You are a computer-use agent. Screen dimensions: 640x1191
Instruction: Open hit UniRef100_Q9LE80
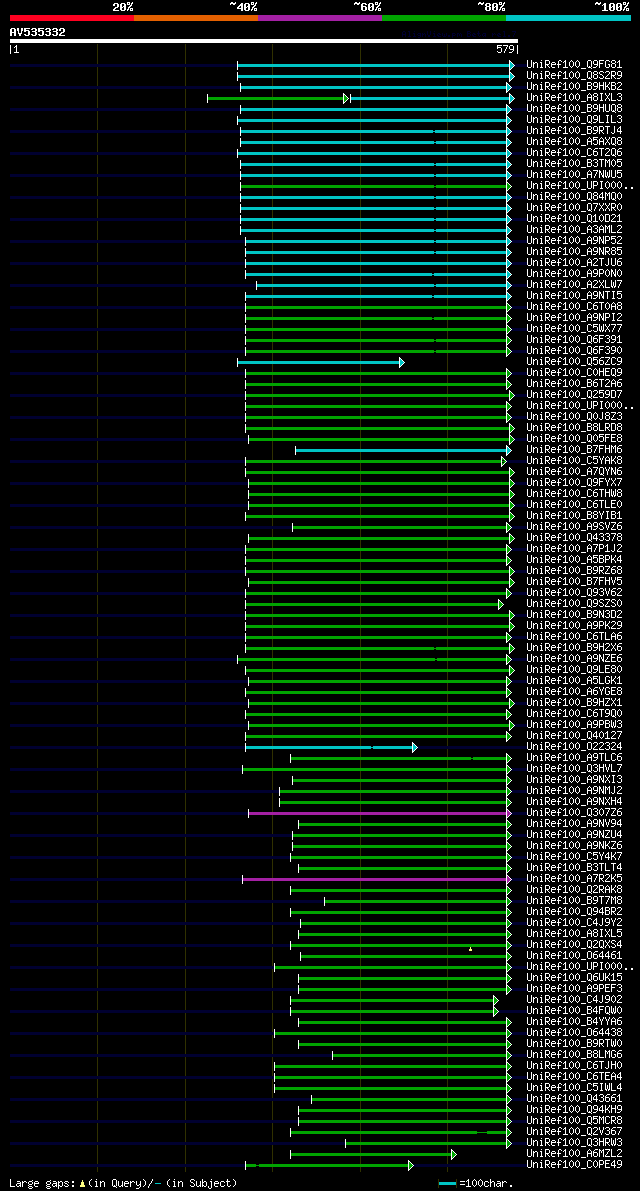(574, 670)
